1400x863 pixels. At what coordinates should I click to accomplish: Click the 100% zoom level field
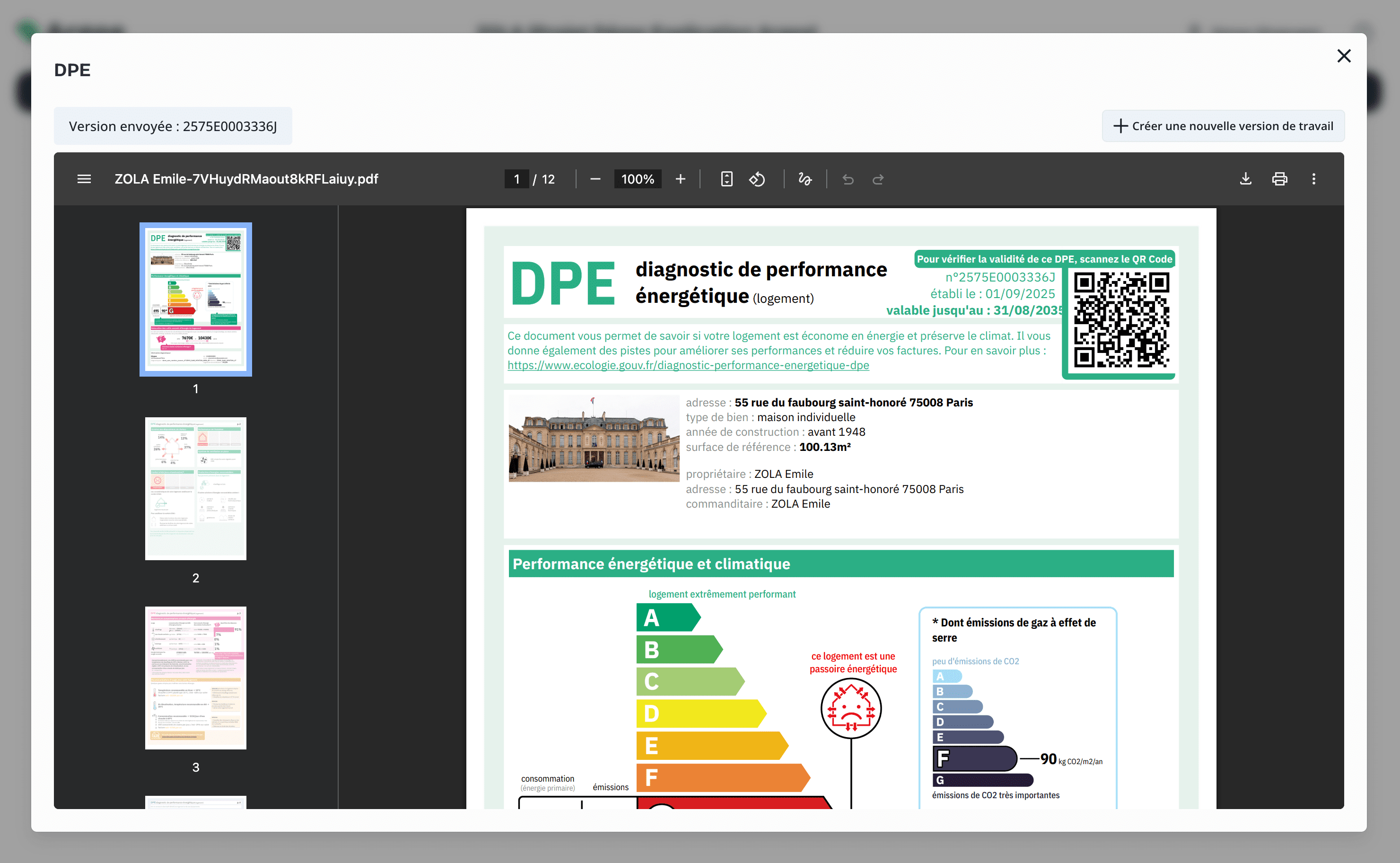click(x=637, y=179)
